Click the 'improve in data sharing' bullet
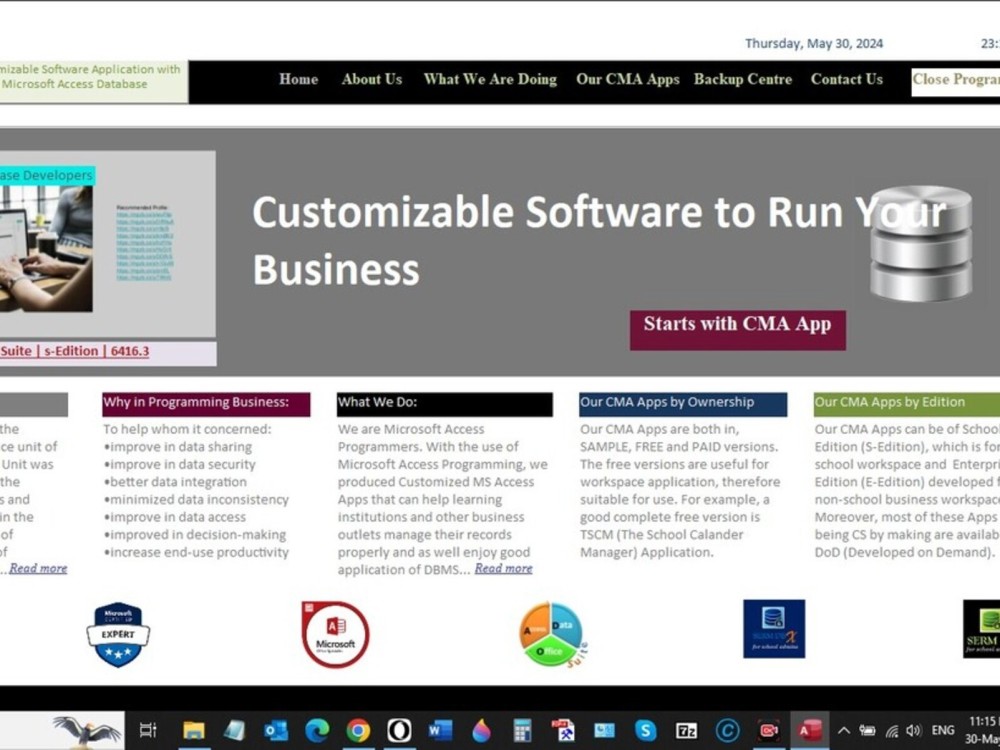The image size is (1000, 750). coord(178,447)
